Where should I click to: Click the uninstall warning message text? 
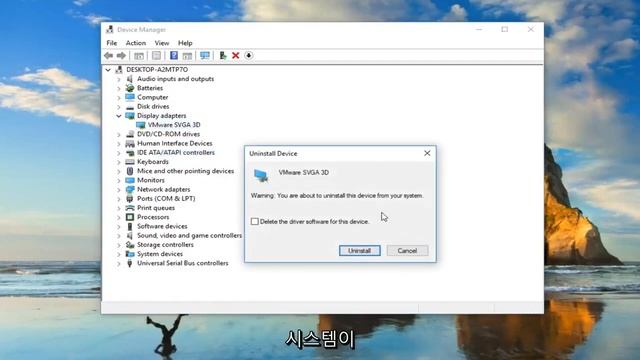pos(338,196)
